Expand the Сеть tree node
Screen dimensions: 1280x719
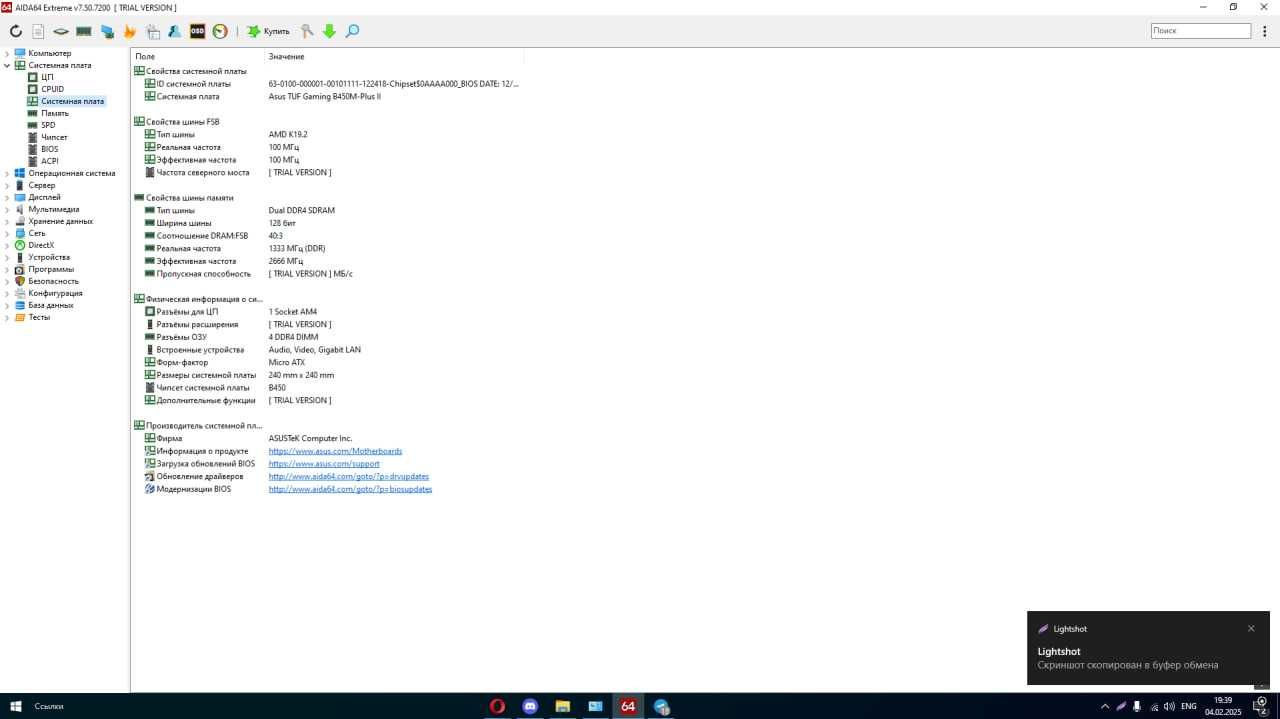click(7, 233)
